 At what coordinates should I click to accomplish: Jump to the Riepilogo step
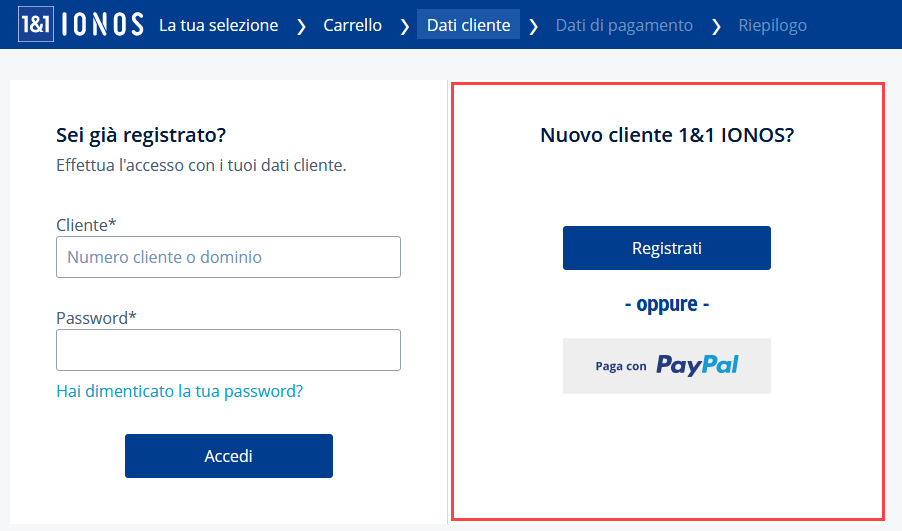pos(773,25)
